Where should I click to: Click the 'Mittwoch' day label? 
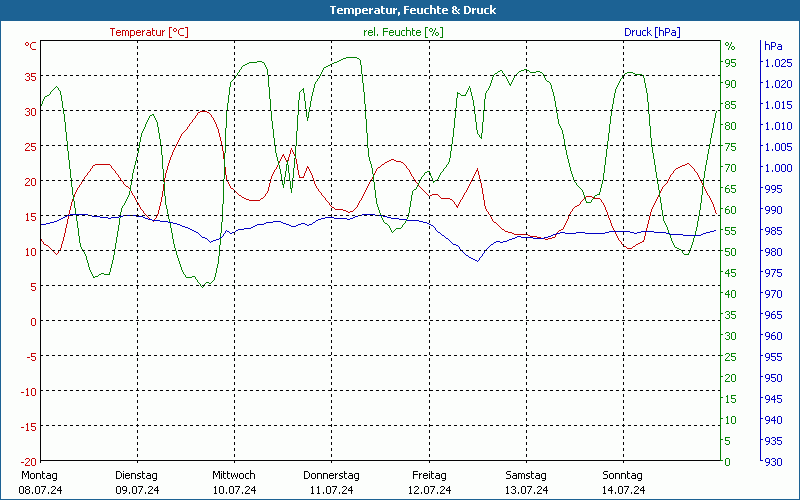tap(234, 475)
